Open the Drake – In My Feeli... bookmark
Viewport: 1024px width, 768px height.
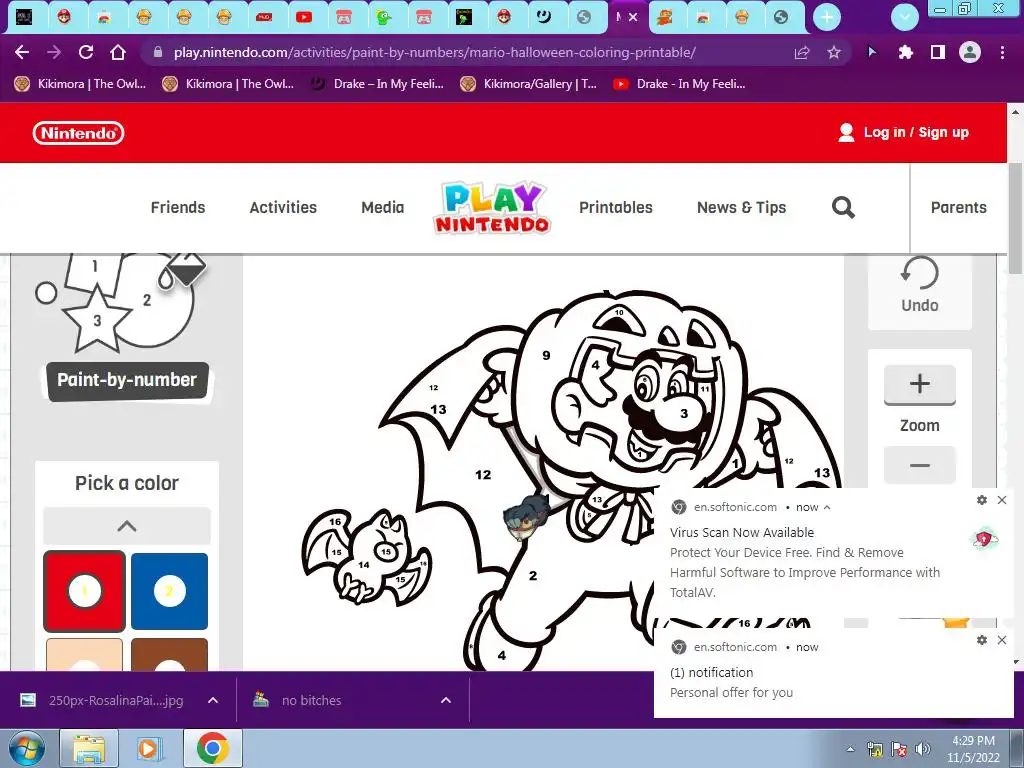point(377,84)
